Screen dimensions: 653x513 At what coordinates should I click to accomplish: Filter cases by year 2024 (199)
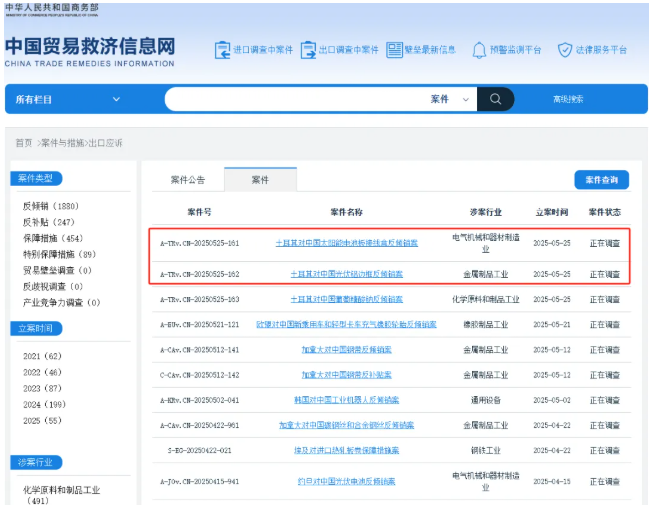tap(44, 405)
